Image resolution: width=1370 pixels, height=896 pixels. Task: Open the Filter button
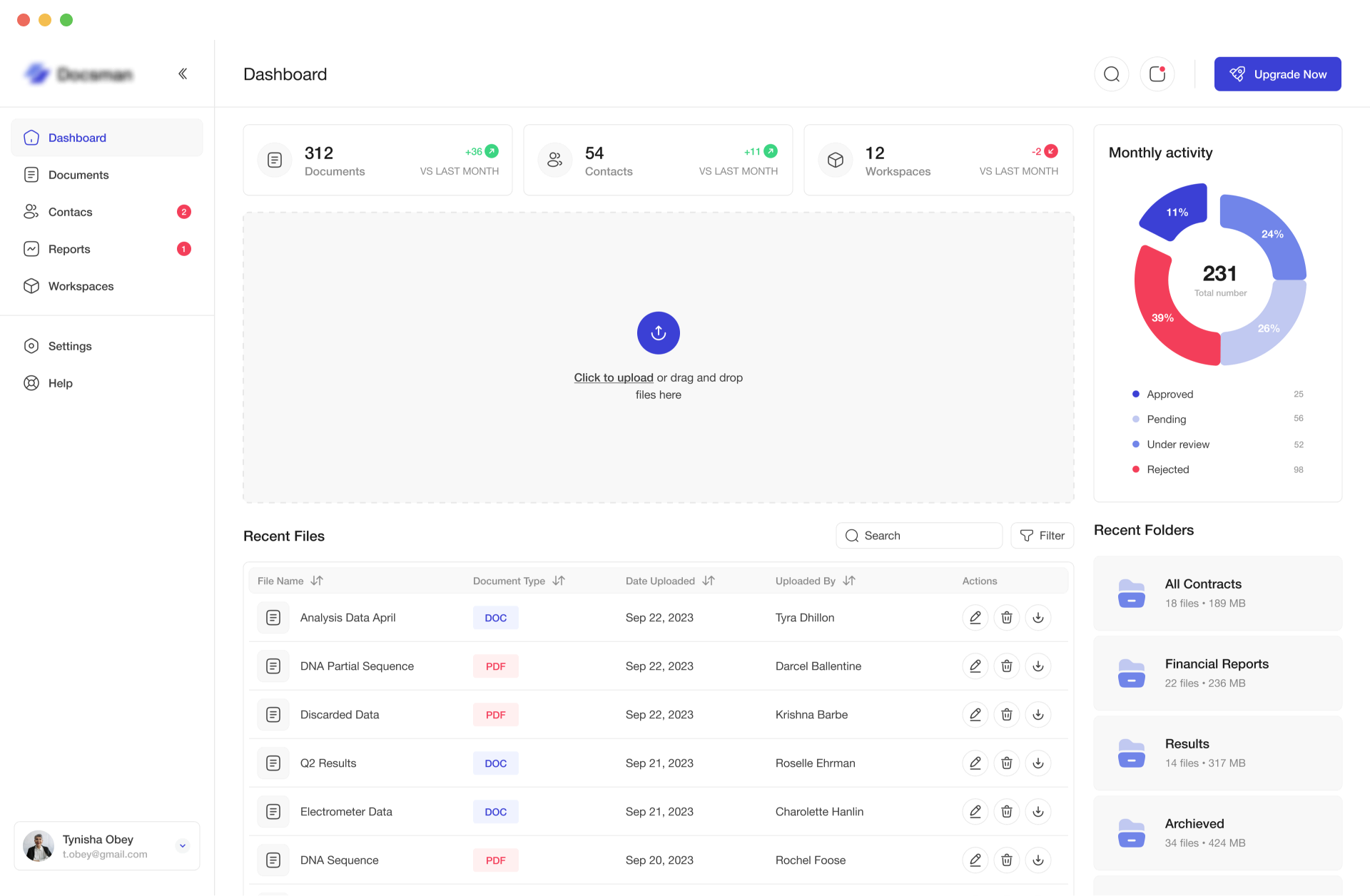coord(1042,536)
